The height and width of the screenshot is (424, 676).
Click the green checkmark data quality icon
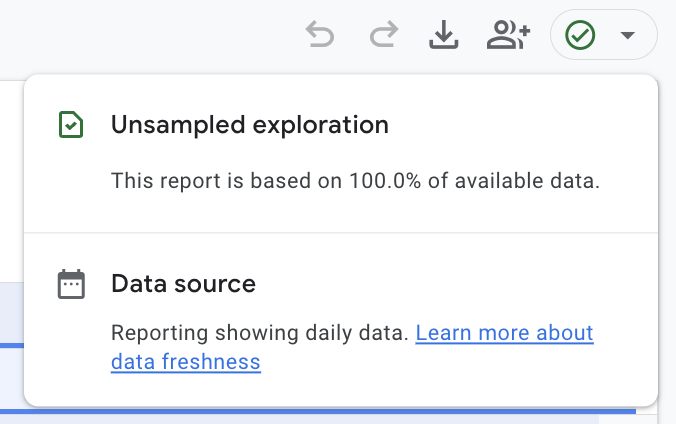580,36
